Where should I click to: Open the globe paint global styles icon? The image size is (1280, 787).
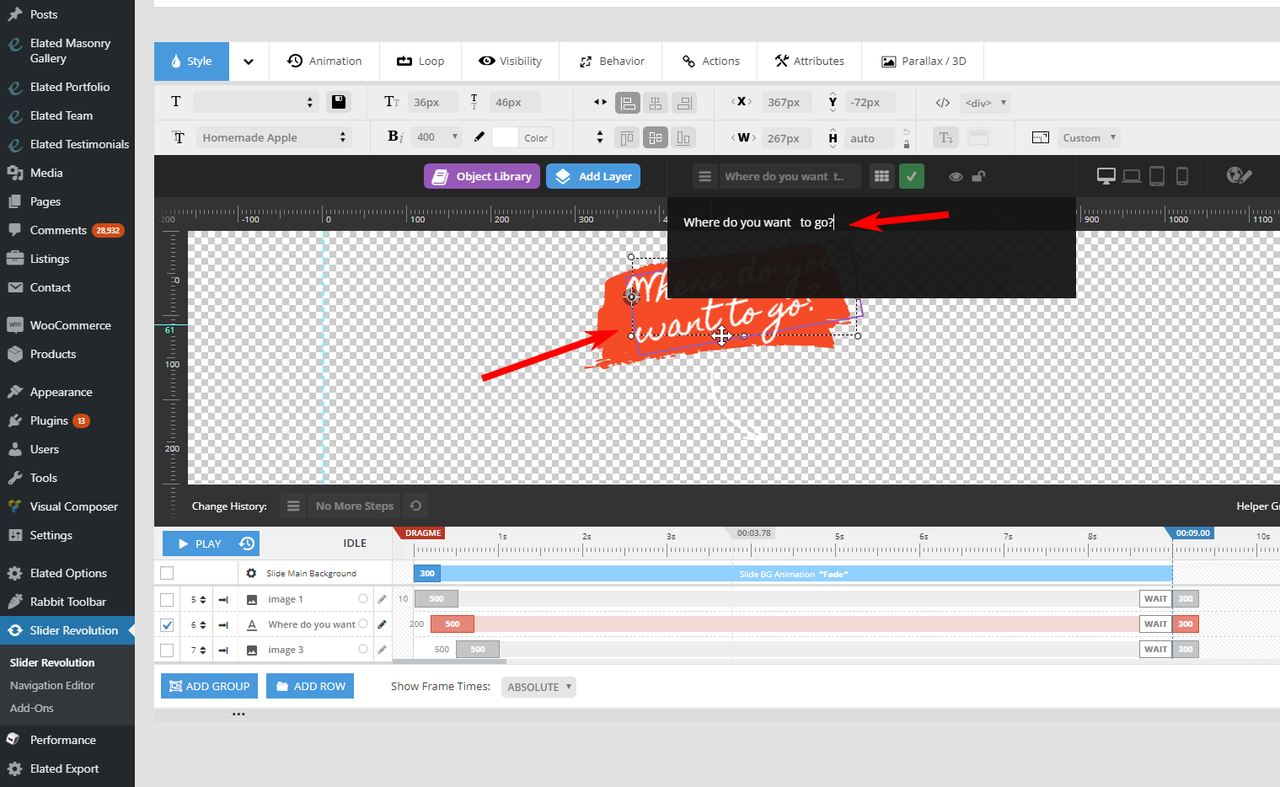click(1239, 176)
